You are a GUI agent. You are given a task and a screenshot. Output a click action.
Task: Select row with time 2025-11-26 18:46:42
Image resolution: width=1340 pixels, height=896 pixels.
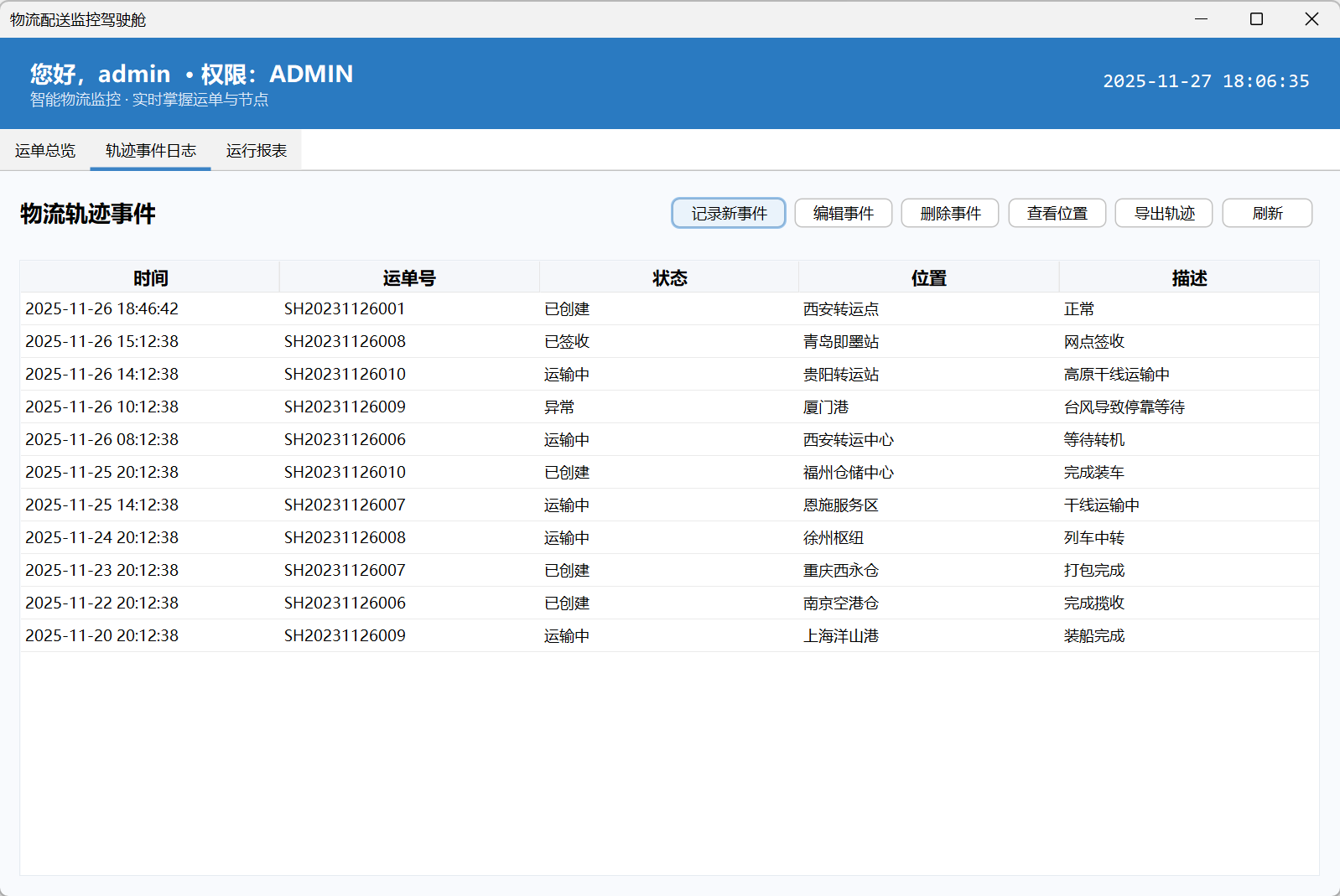click(669, 308)
